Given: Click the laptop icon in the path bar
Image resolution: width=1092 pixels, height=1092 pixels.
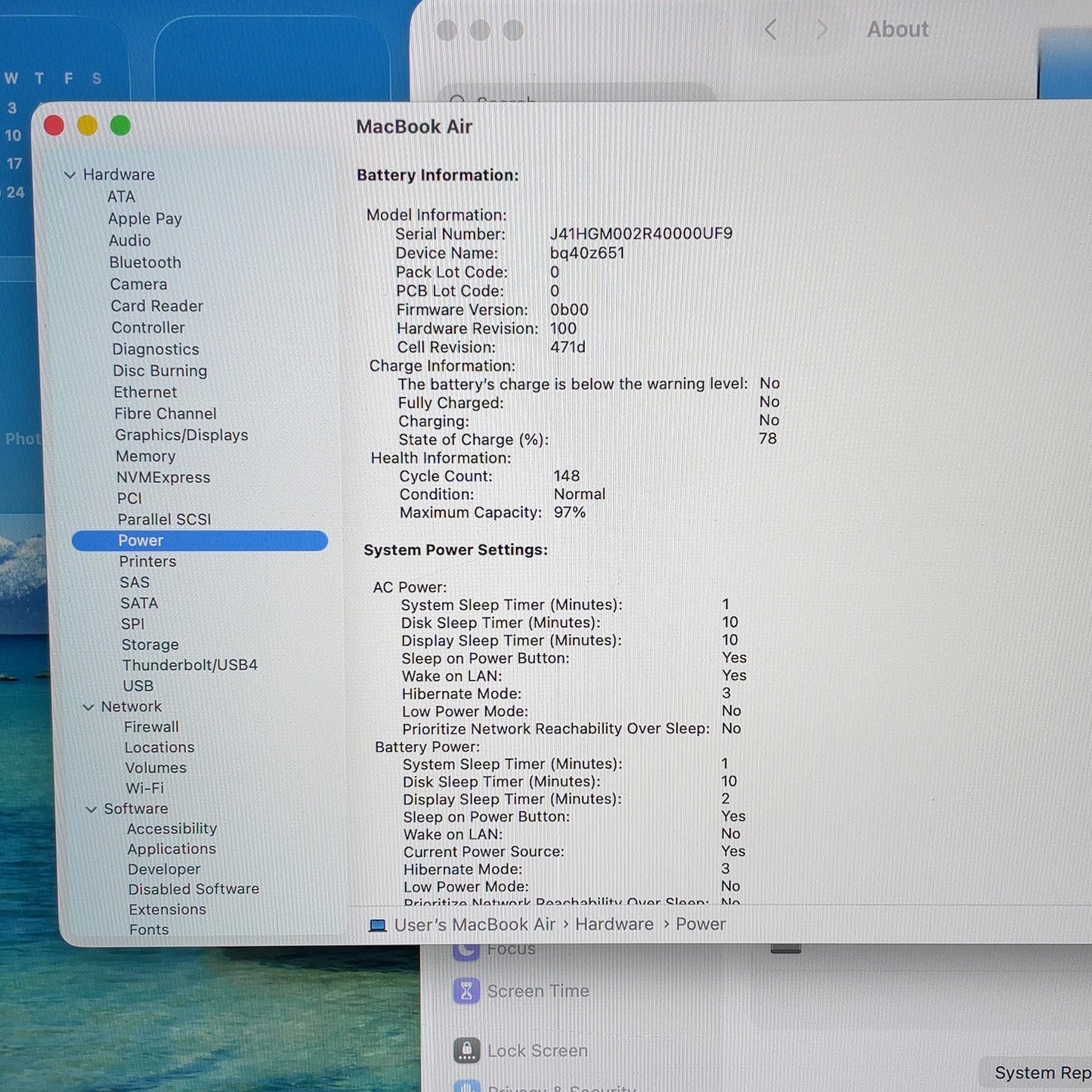Looking at the screenshot, I should (377, 926).
